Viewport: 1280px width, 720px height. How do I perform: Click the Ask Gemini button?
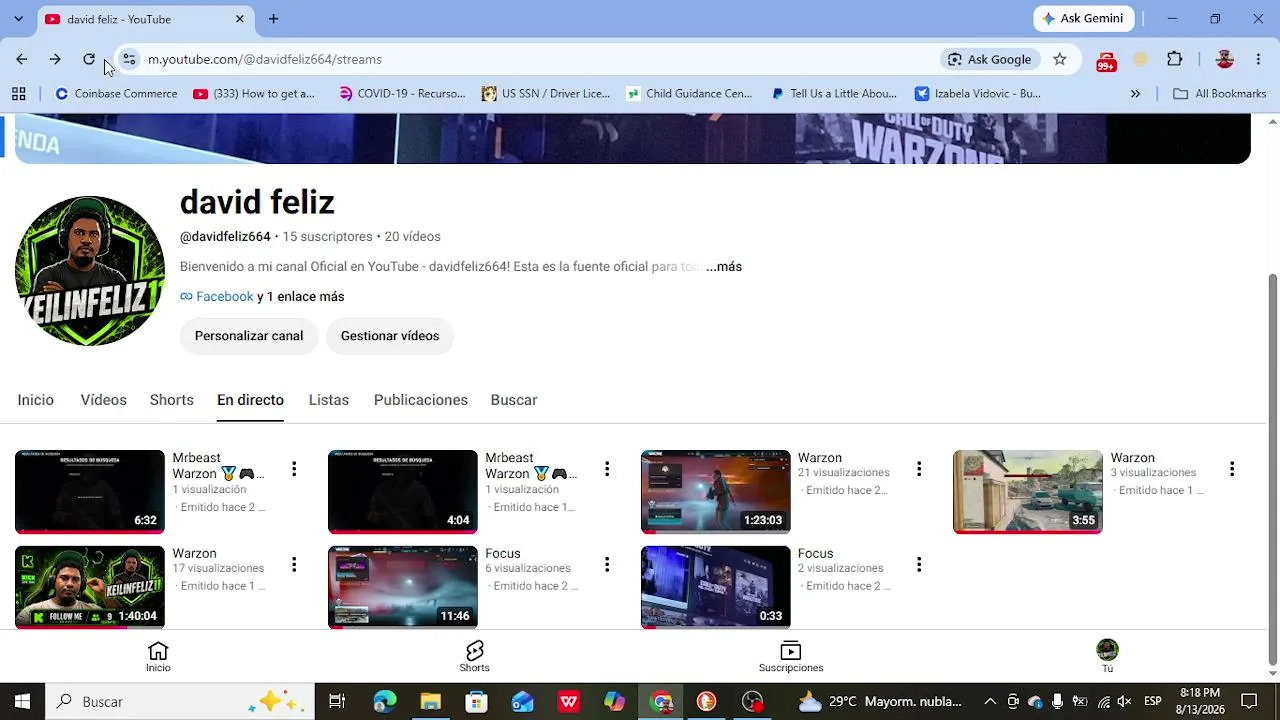coord(1083,19)
